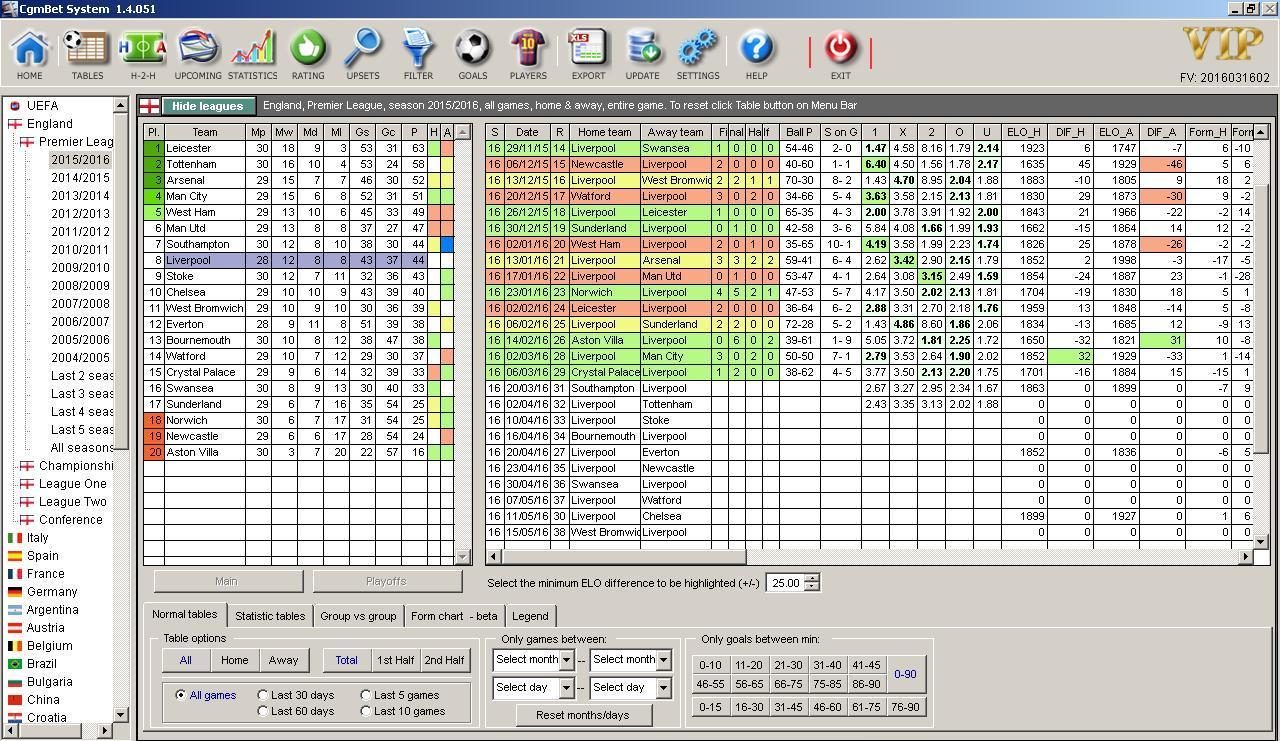Open the first Select month dropdown
The width and height of the screenshot is (1280, 741).
coord(566,660)
